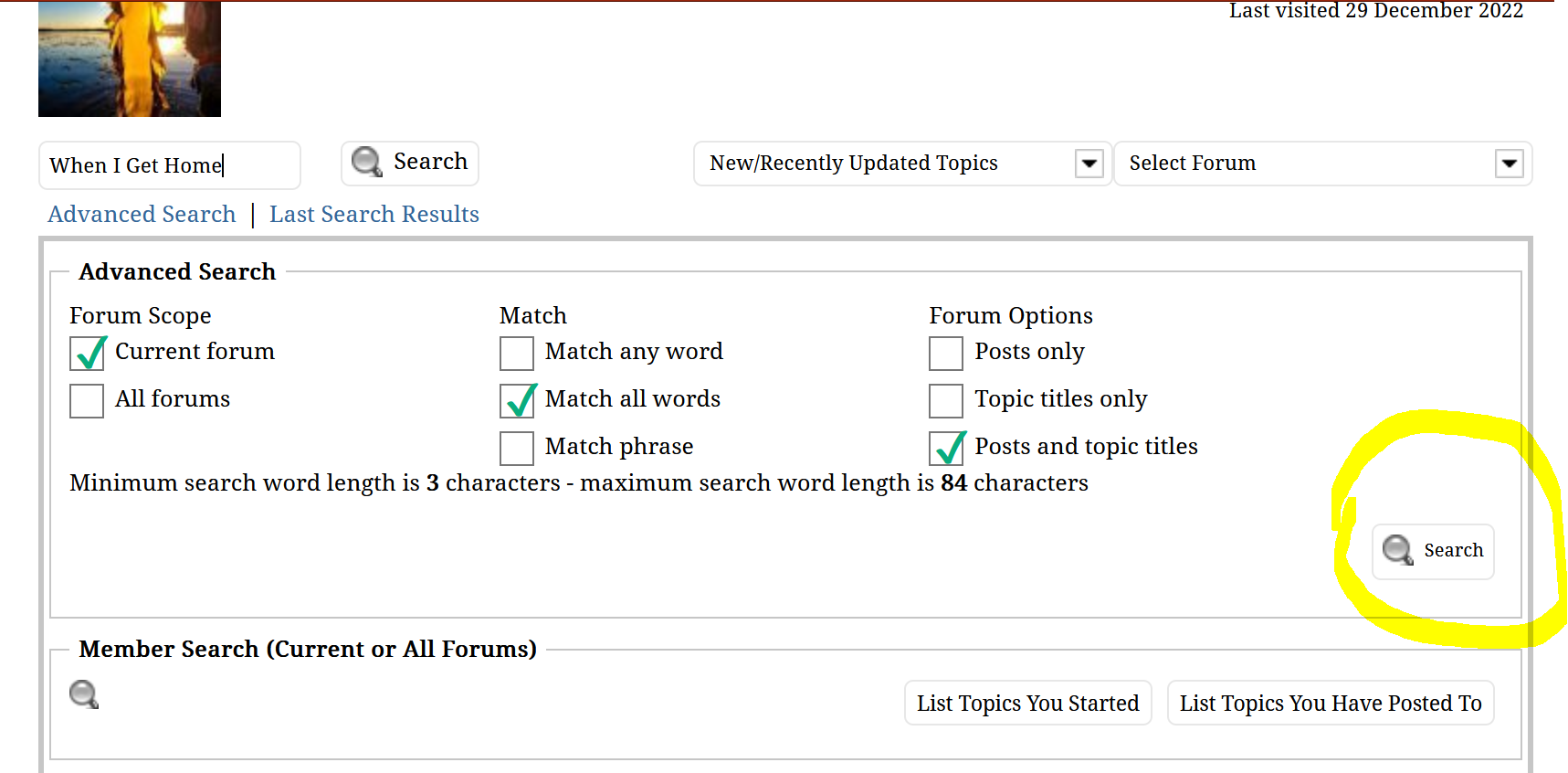Open the Select Forum combo box
The height and width of the screenshot is (773, 1568).
[x=1323, y=164]
